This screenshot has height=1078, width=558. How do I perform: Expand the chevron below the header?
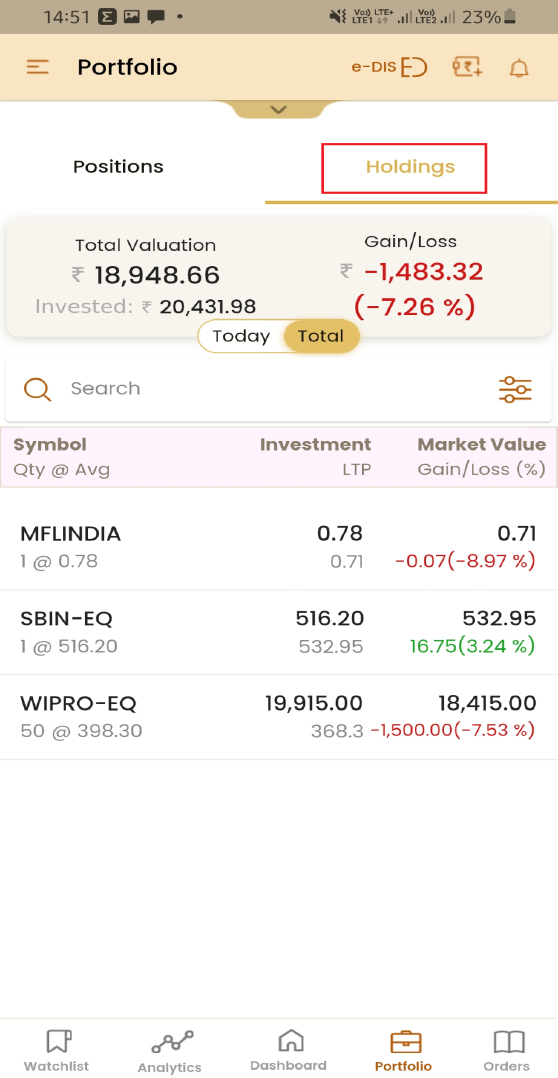[x=278, y=109]
